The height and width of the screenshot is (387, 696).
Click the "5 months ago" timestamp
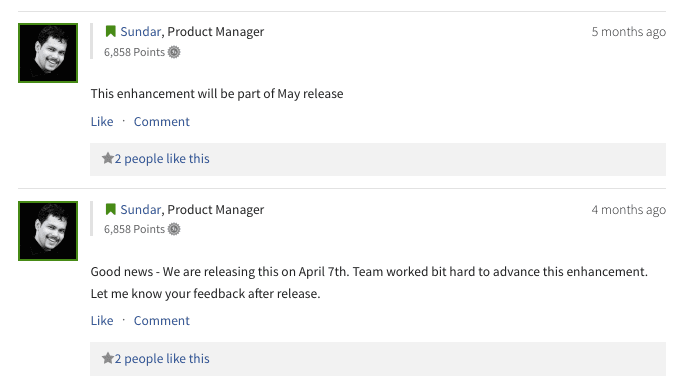(629, 32)
